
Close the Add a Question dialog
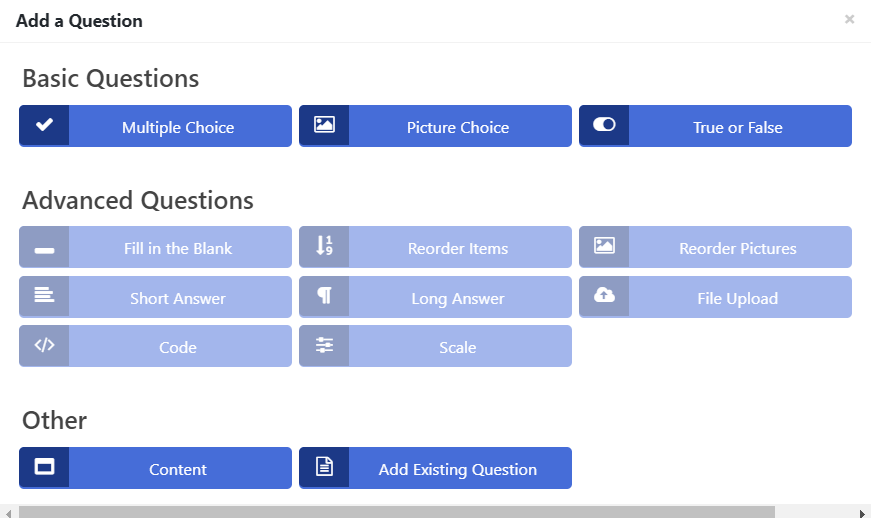[x=849, y=19]
